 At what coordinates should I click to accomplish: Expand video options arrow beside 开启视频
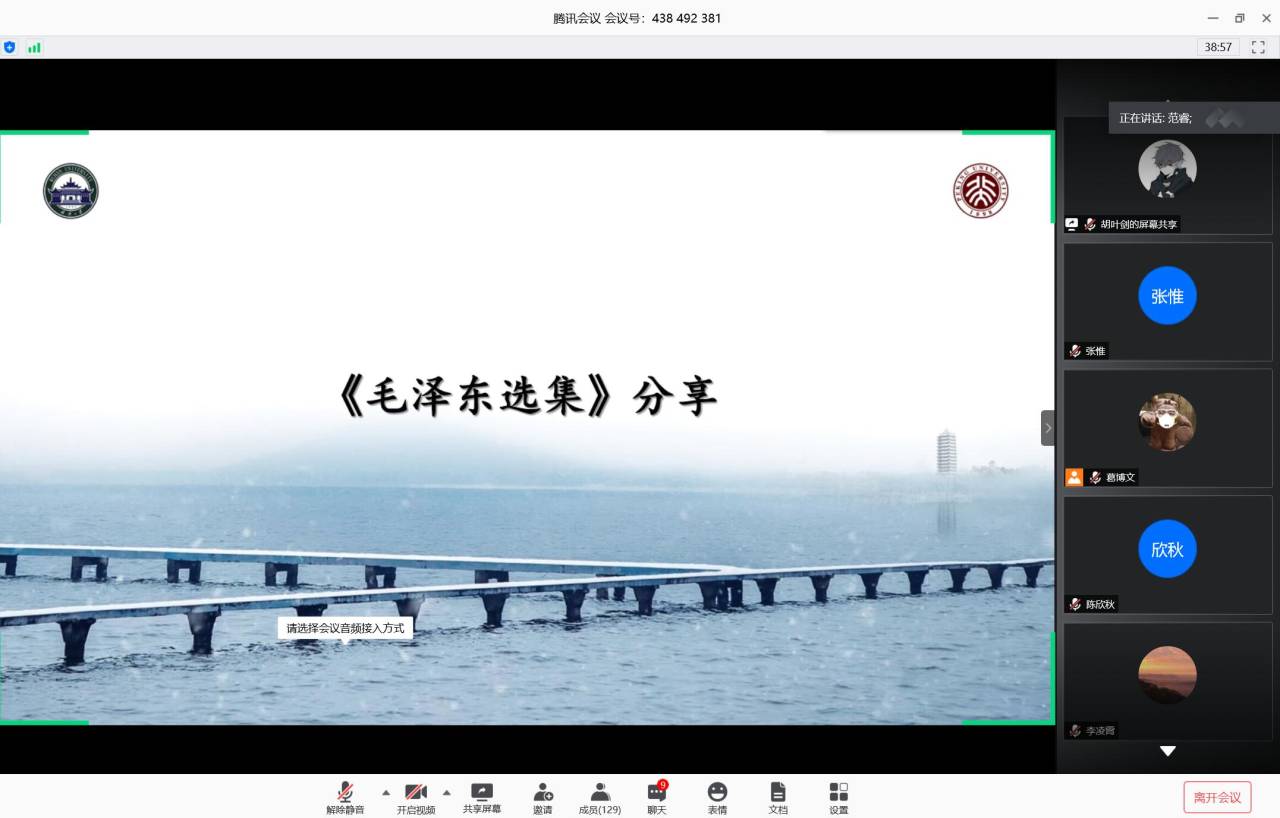coord(446,792)
